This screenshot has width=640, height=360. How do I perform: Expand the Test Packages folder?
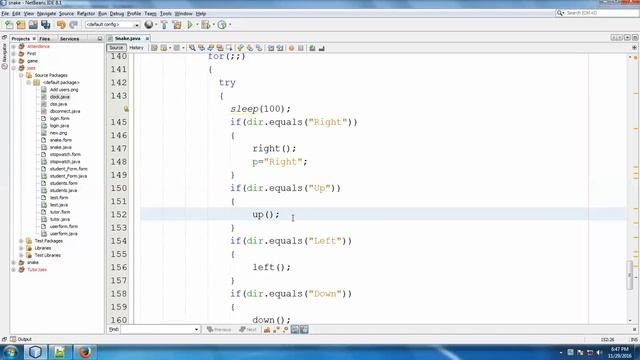point(21,241)
